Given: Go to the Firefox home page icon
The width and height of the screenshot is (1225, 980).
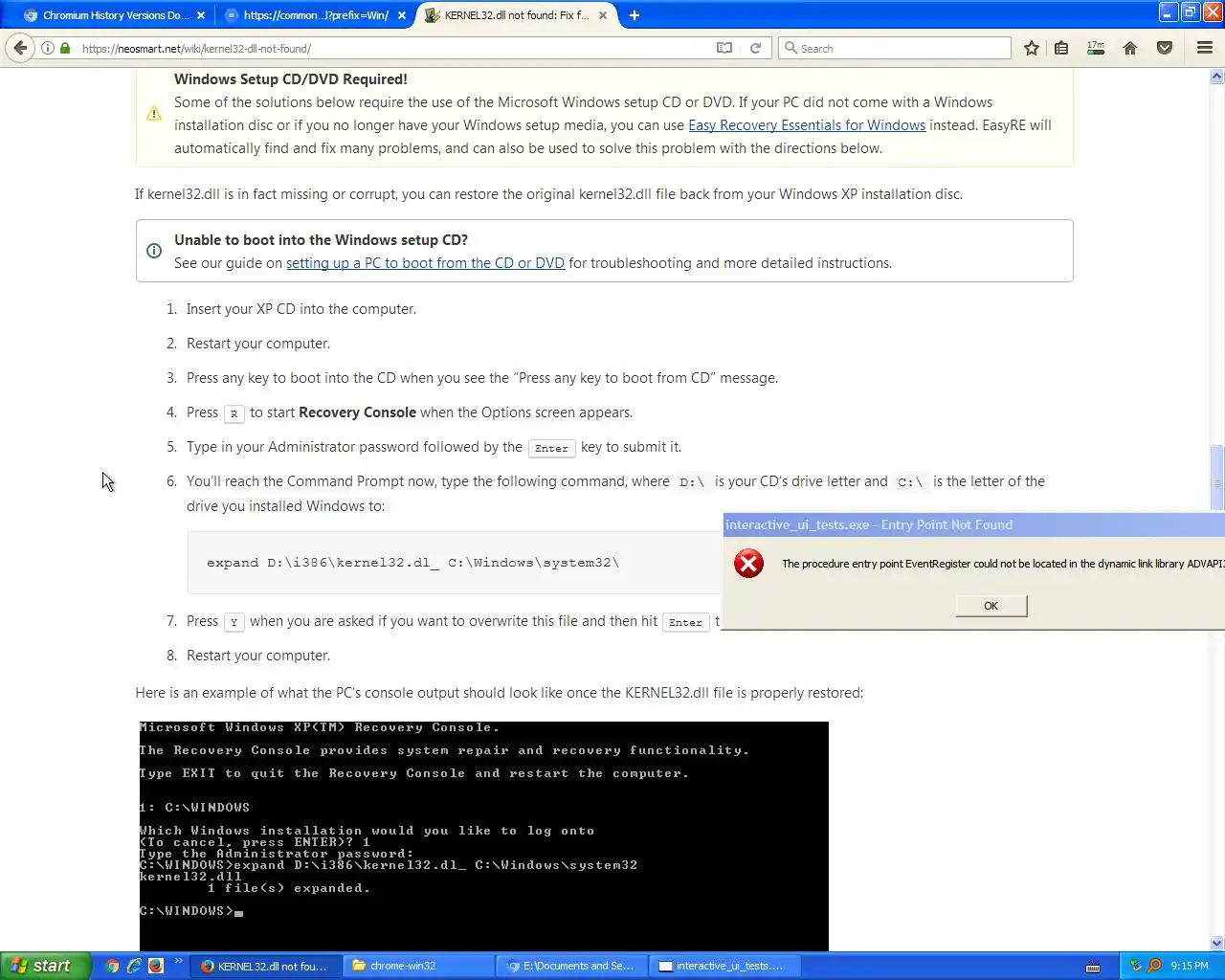Looking at the screenshot, I should click(1130, 48).
